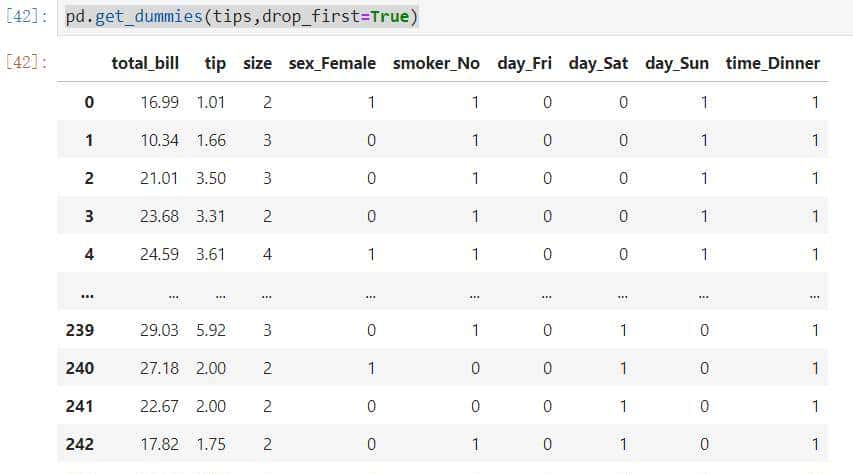Select the day_Sat column header

click(597, 63)
